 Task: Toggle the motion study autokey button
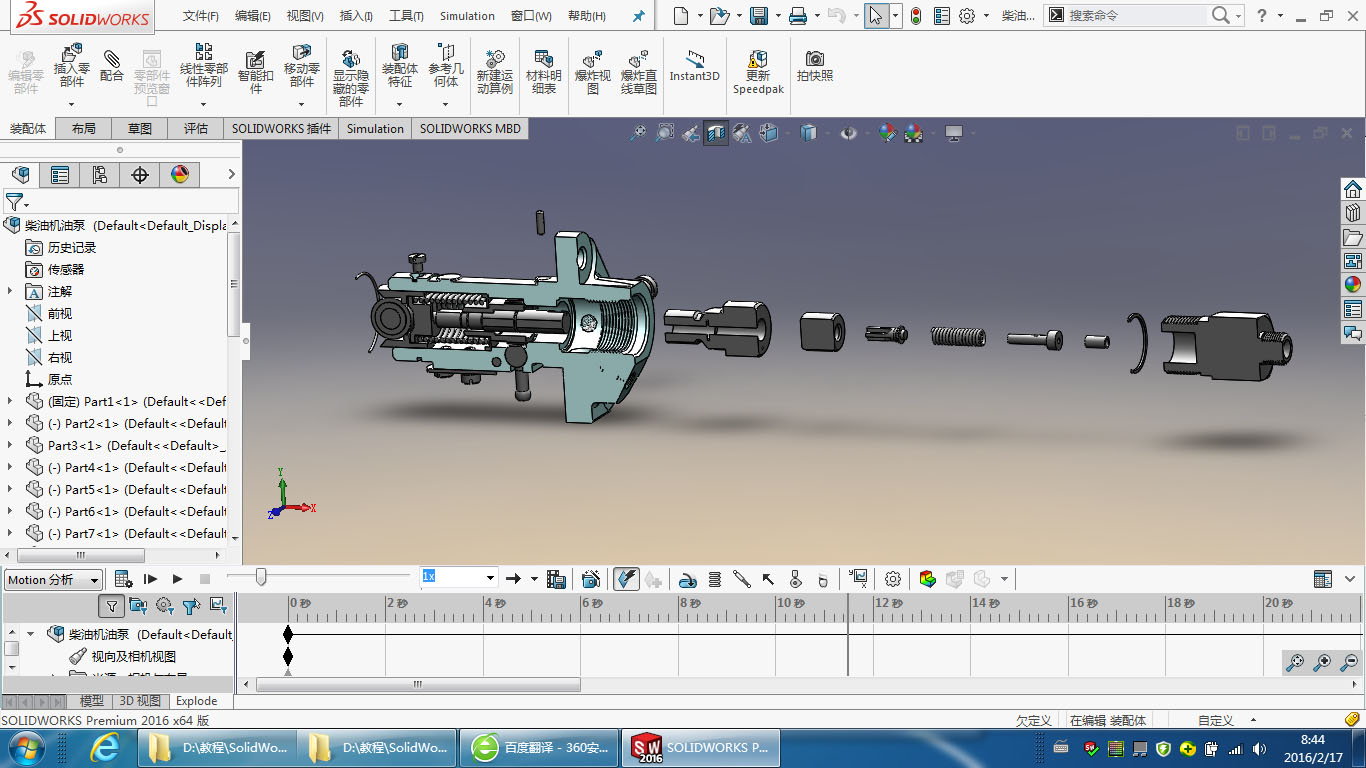(626, 579)
